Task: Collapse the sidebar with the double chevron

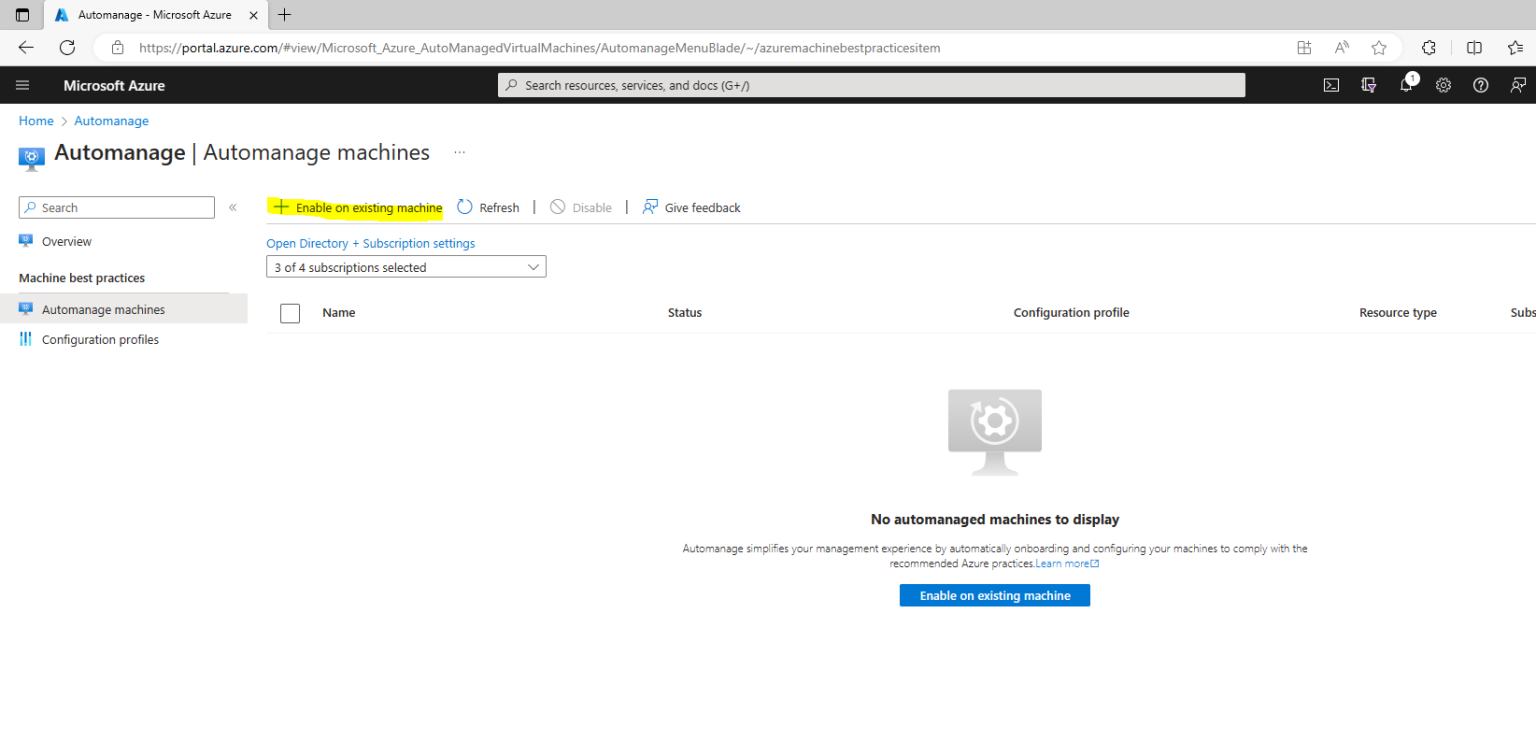Action: click(232, 207)
